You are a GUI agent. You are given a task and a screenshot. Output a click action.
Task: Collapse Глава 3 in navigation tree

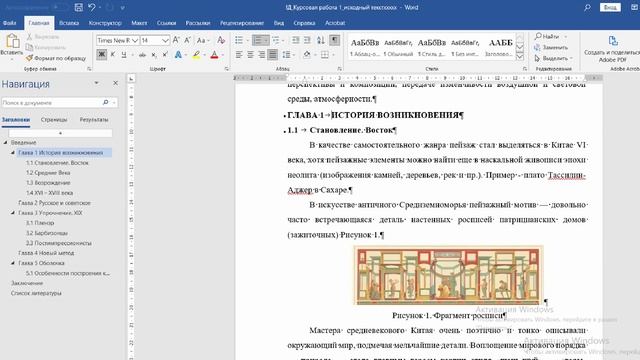click(x=13, y=213)
